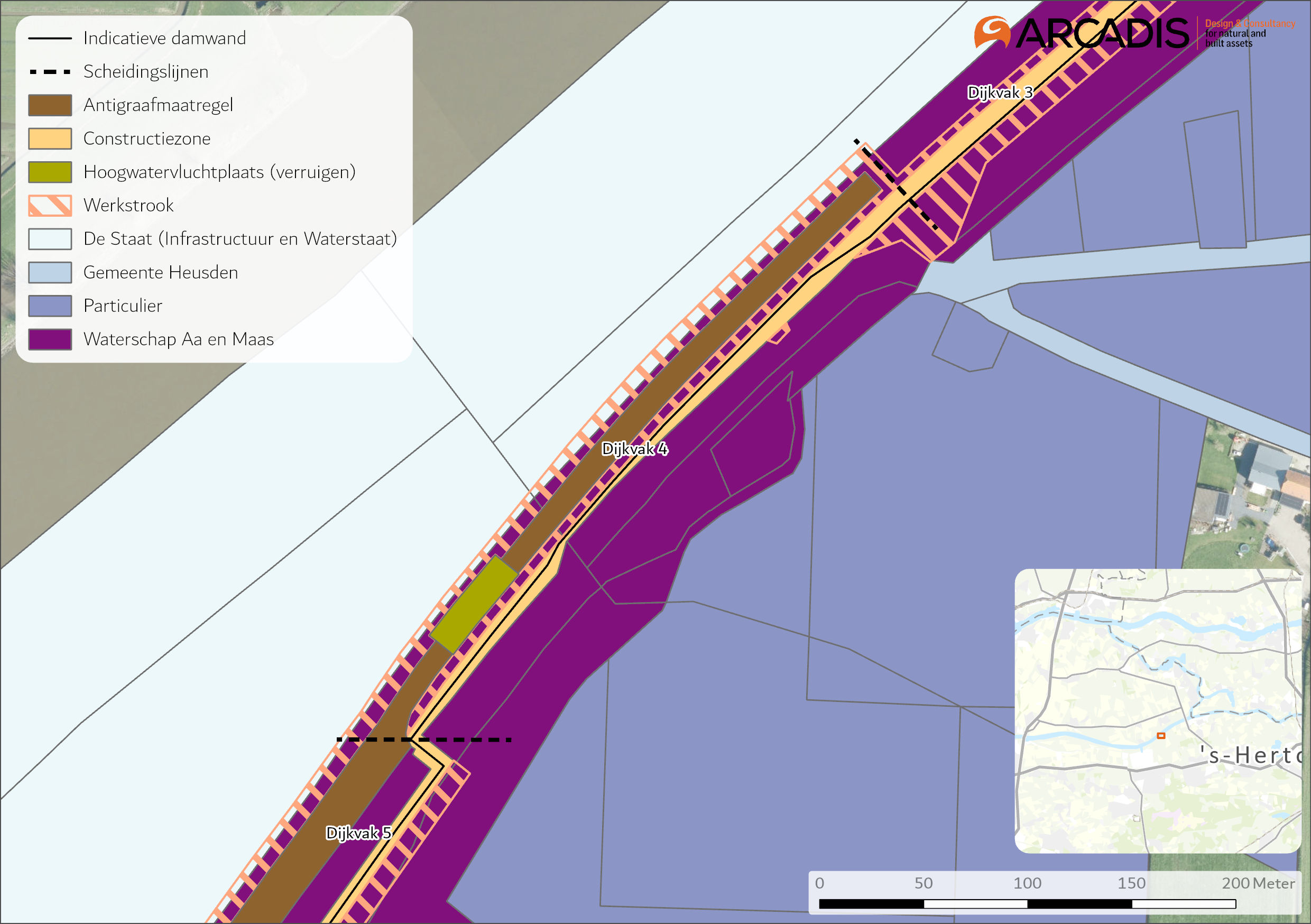The image size is (1311, 924).
Task: Click the Antigraafmaatregel brown legend swatch
Action: pos(50,105)
